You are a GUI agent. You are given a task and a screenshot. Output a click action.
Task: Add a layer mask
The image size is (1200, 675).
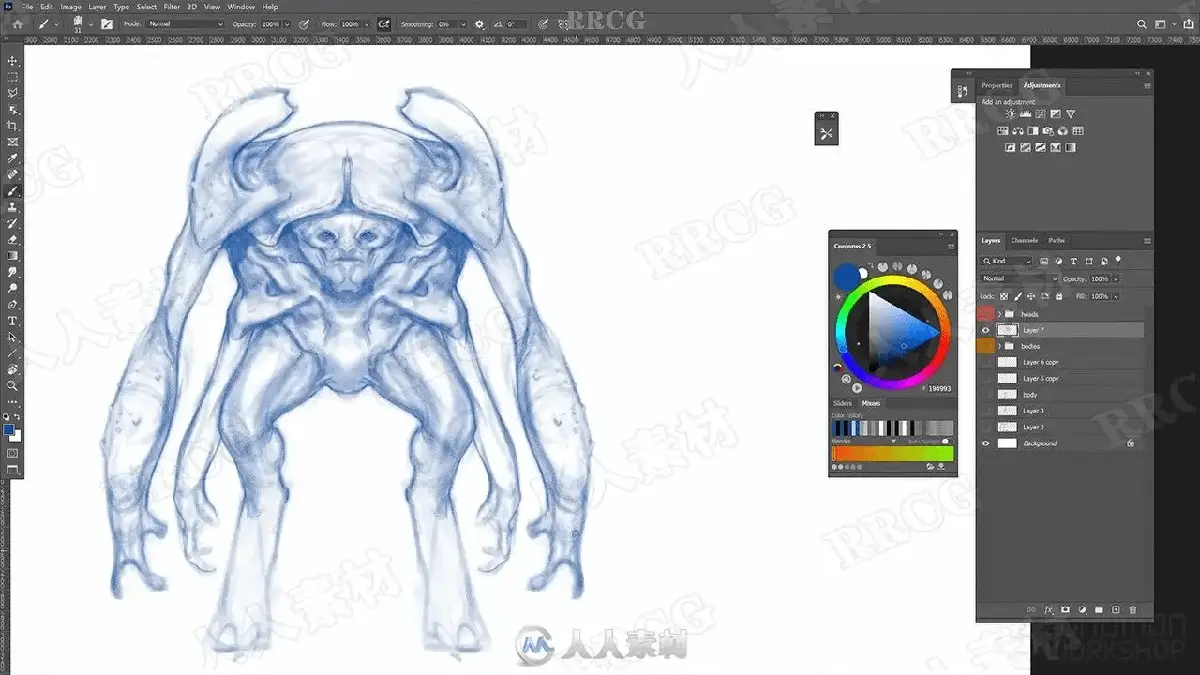[x=1065, y=609]
